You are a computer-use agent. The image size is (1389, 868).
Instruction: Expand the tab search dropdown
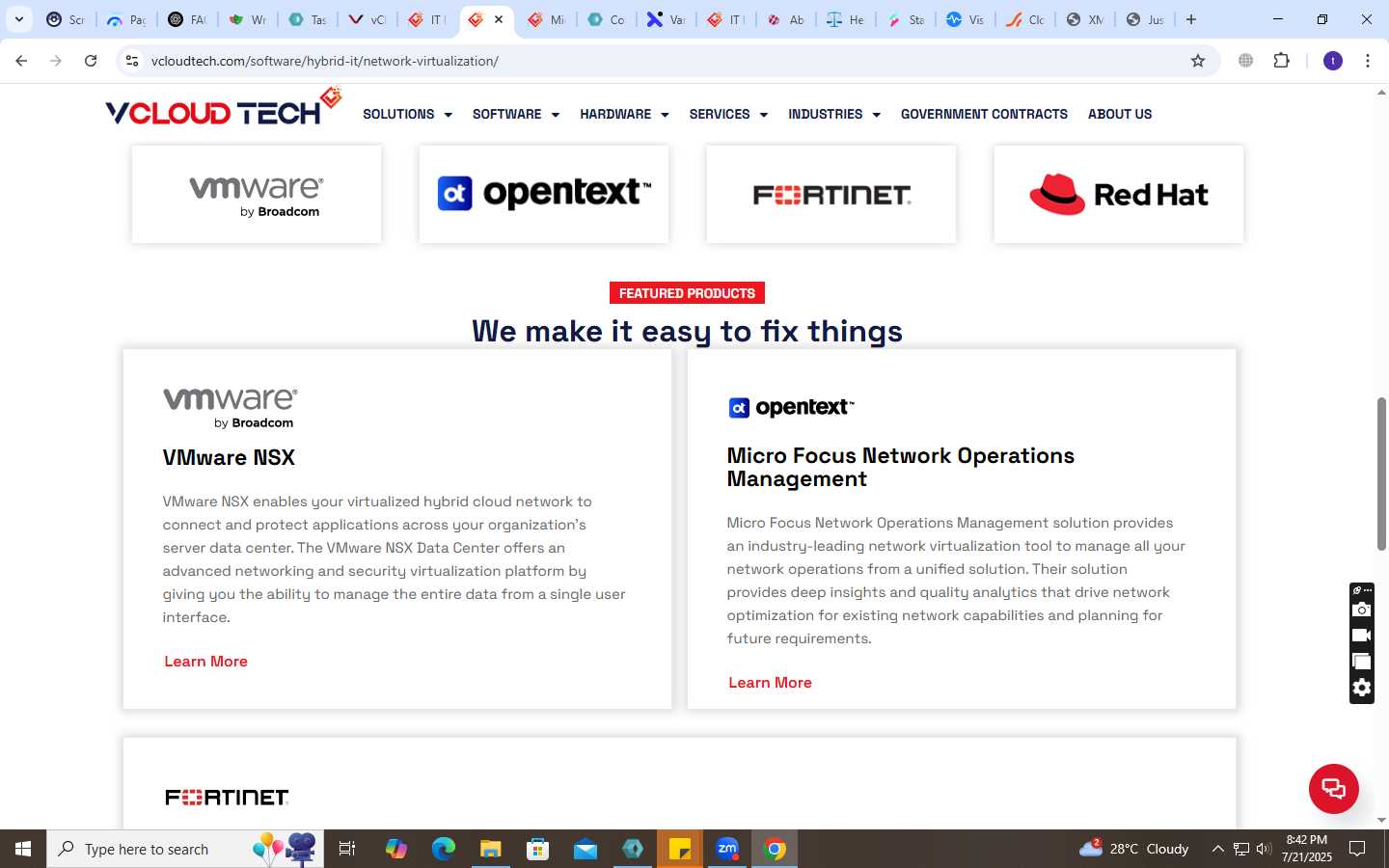(x=19, y=19)
